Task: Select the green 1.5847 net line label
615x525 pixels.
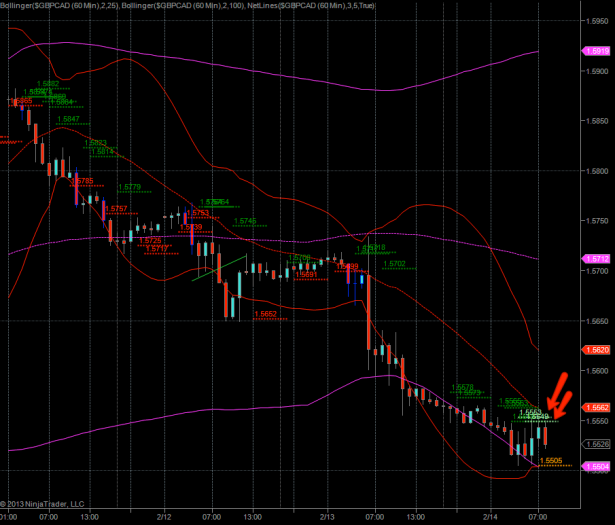Action: [69, 119]
